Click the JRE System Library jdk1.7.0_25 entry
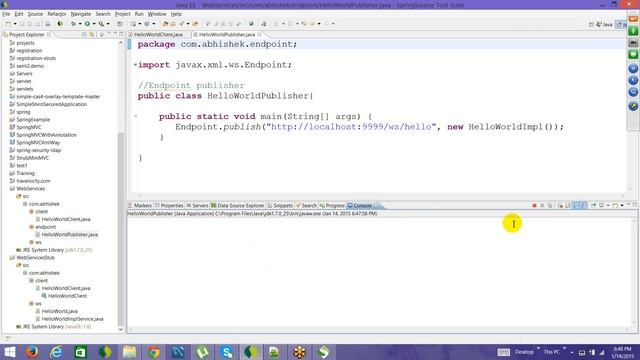The height and width of the screenshot is (360, 640). 54,250
